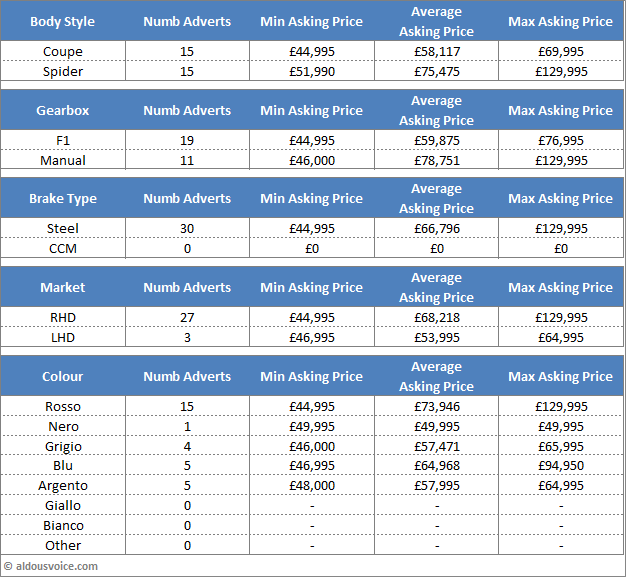Click the "Giallo" colour cell
626x577 pixels.
[x=63, y=506]
